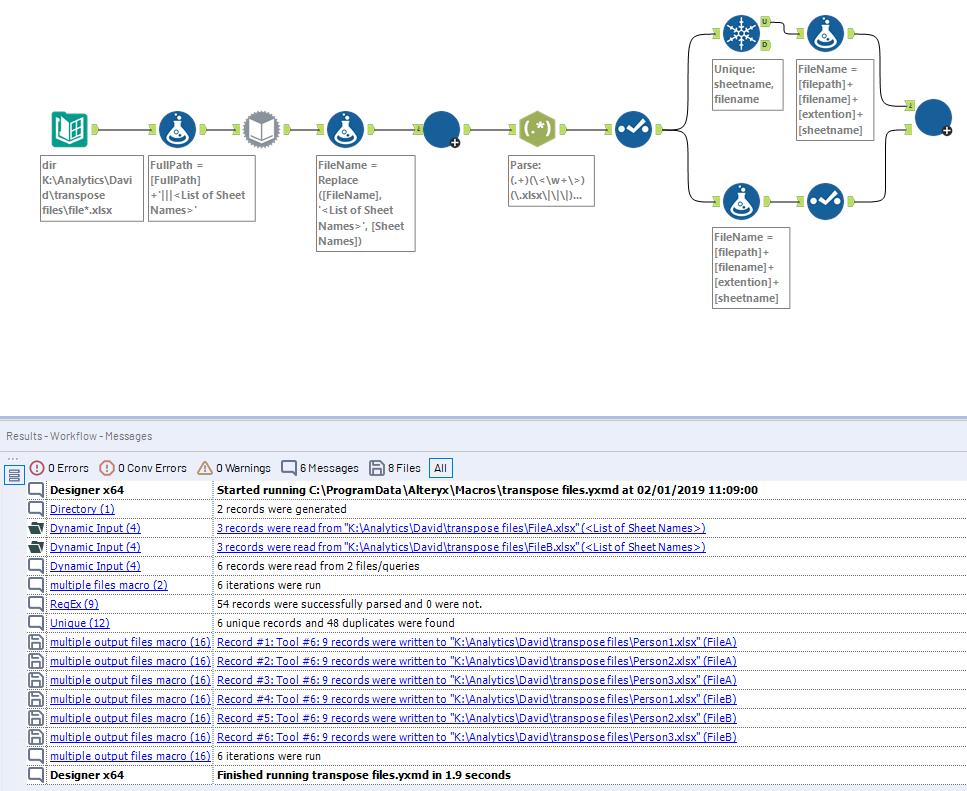Screen dimensions: 967x791
Task: Follow the RegEx (9) tool link
Action: click(74, 604)
